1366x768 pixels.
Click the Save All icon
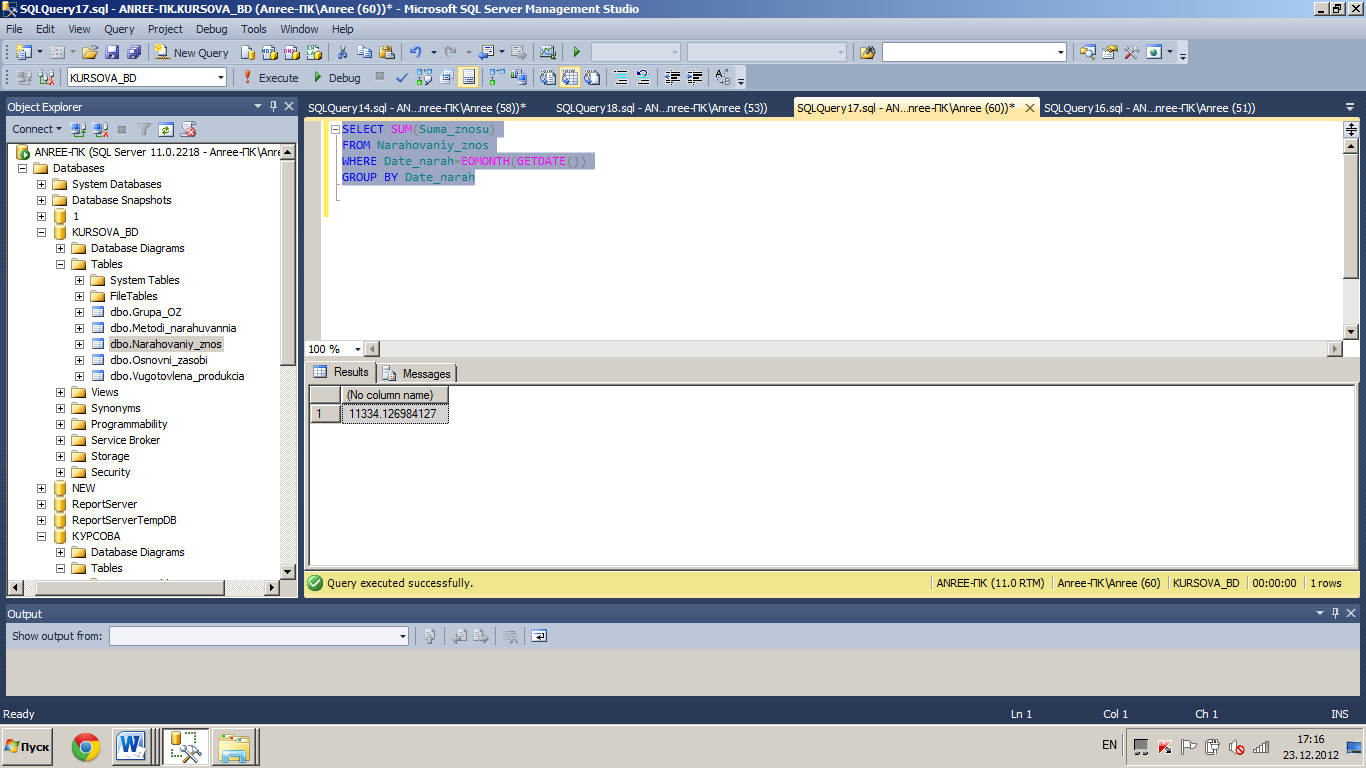[x=133, y=52]
